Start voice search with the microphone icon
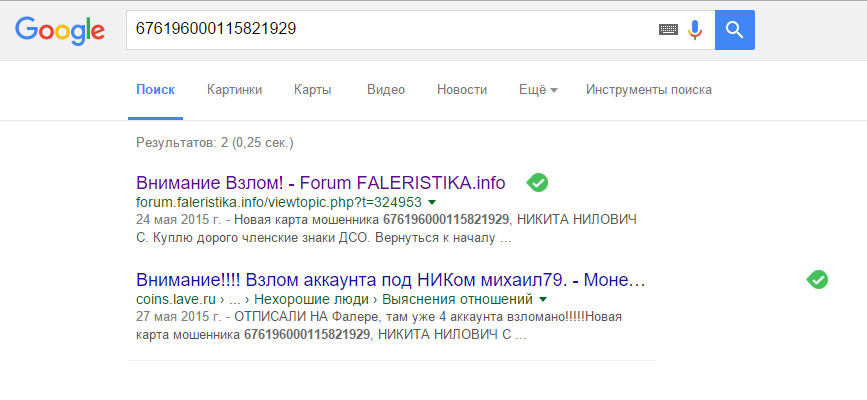Screen dimensions: 867x400 point(695,30)
